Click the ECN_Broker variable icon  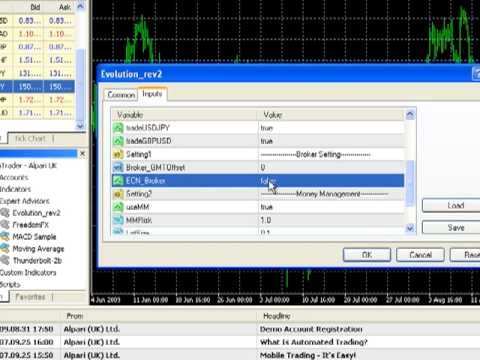[x=118, y=181]
